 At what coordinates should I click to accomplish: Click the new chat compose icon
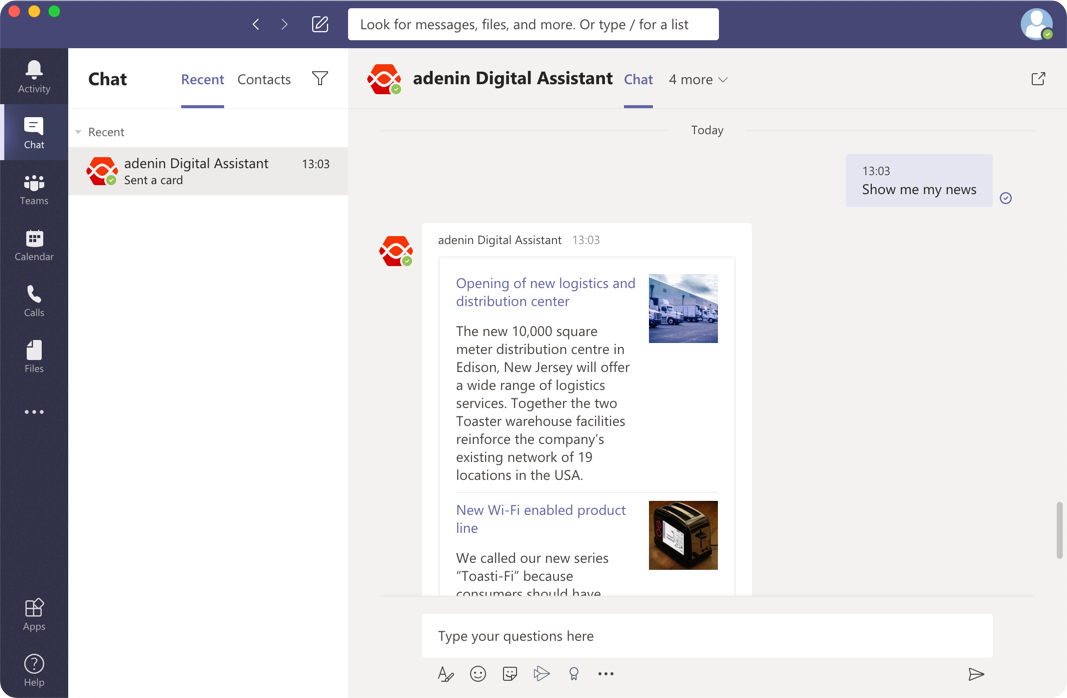(320, 24)
